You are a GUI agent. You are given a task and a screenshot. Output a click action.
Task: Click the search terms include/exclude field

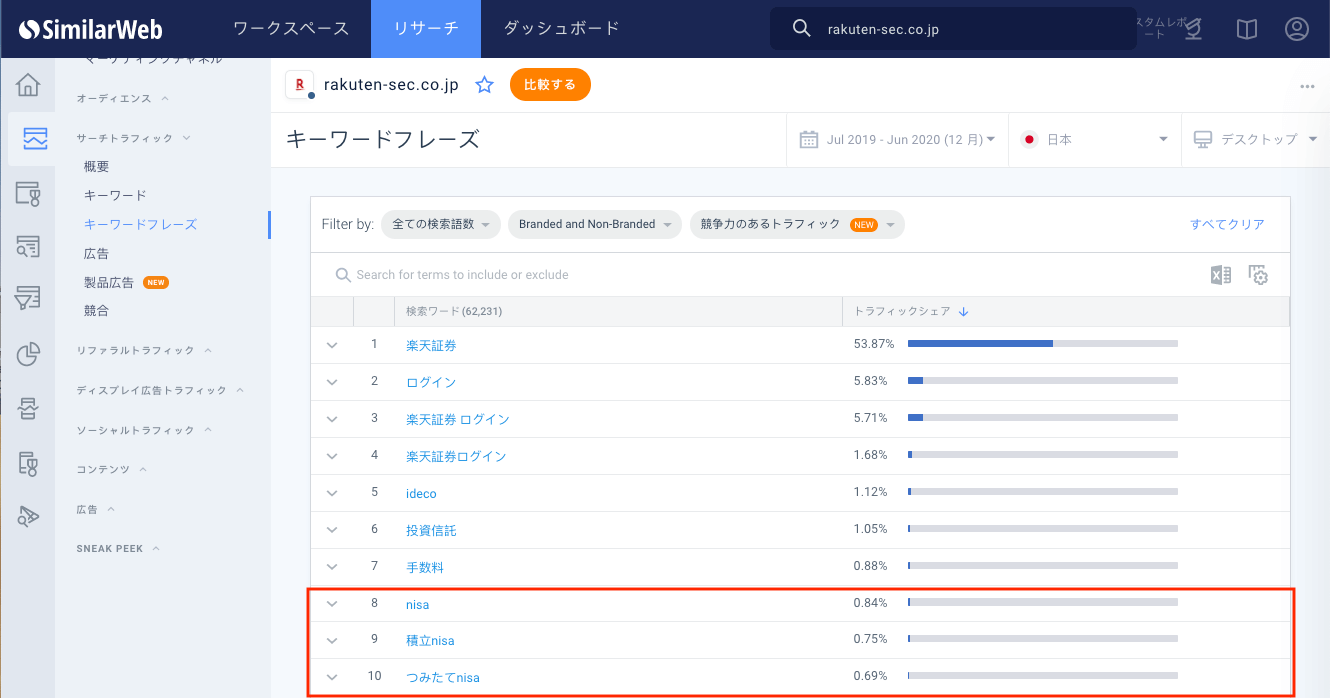600,275
